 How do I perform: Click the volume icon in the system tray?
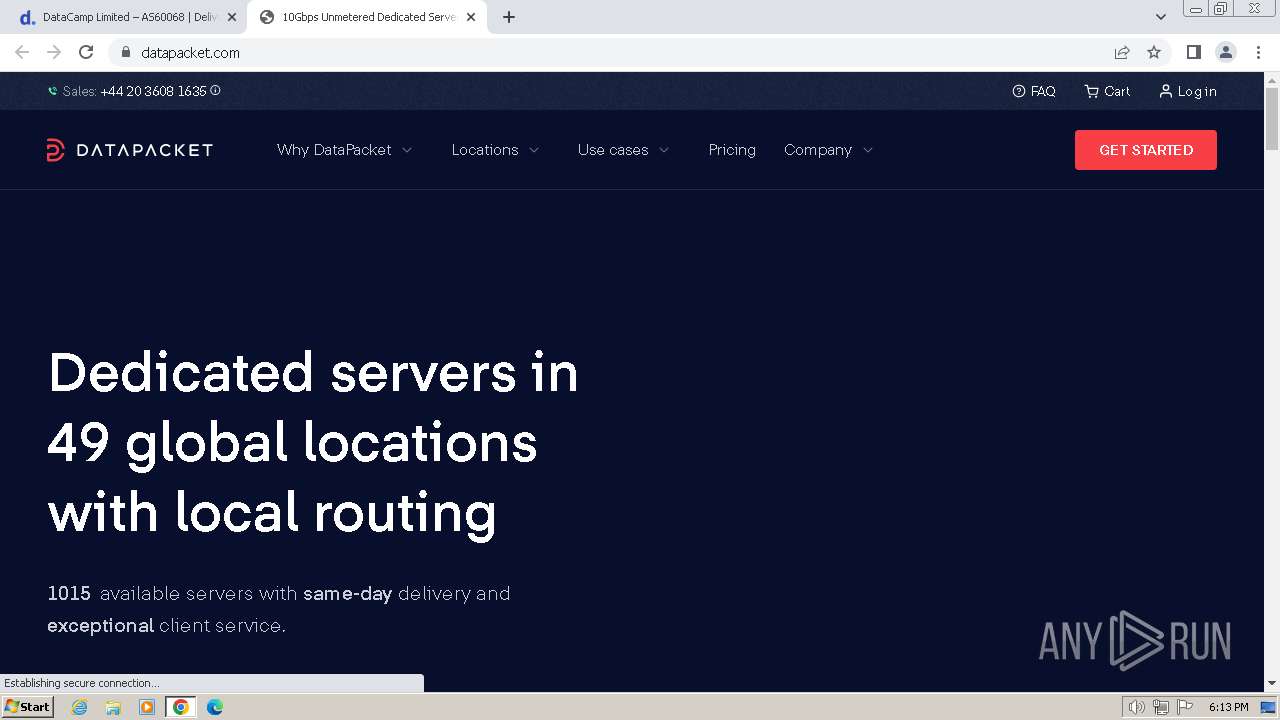point(1137,707)
